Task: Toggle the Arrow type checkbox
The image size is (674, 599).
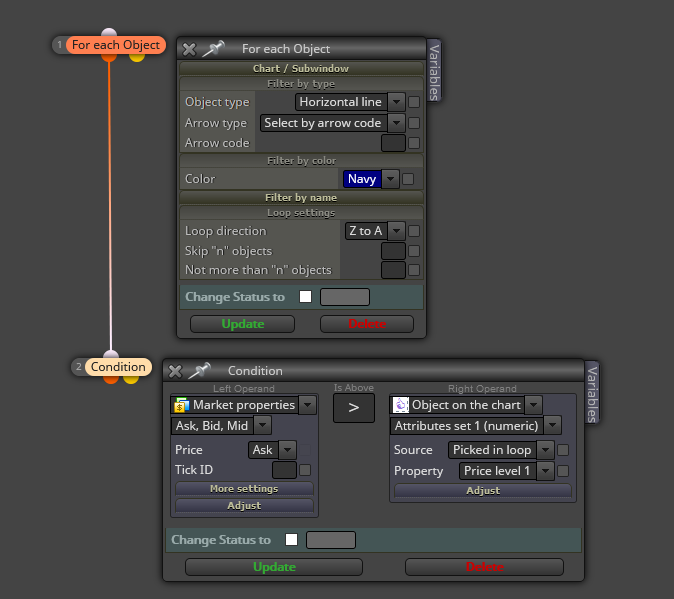Action: tap(414, 123)
